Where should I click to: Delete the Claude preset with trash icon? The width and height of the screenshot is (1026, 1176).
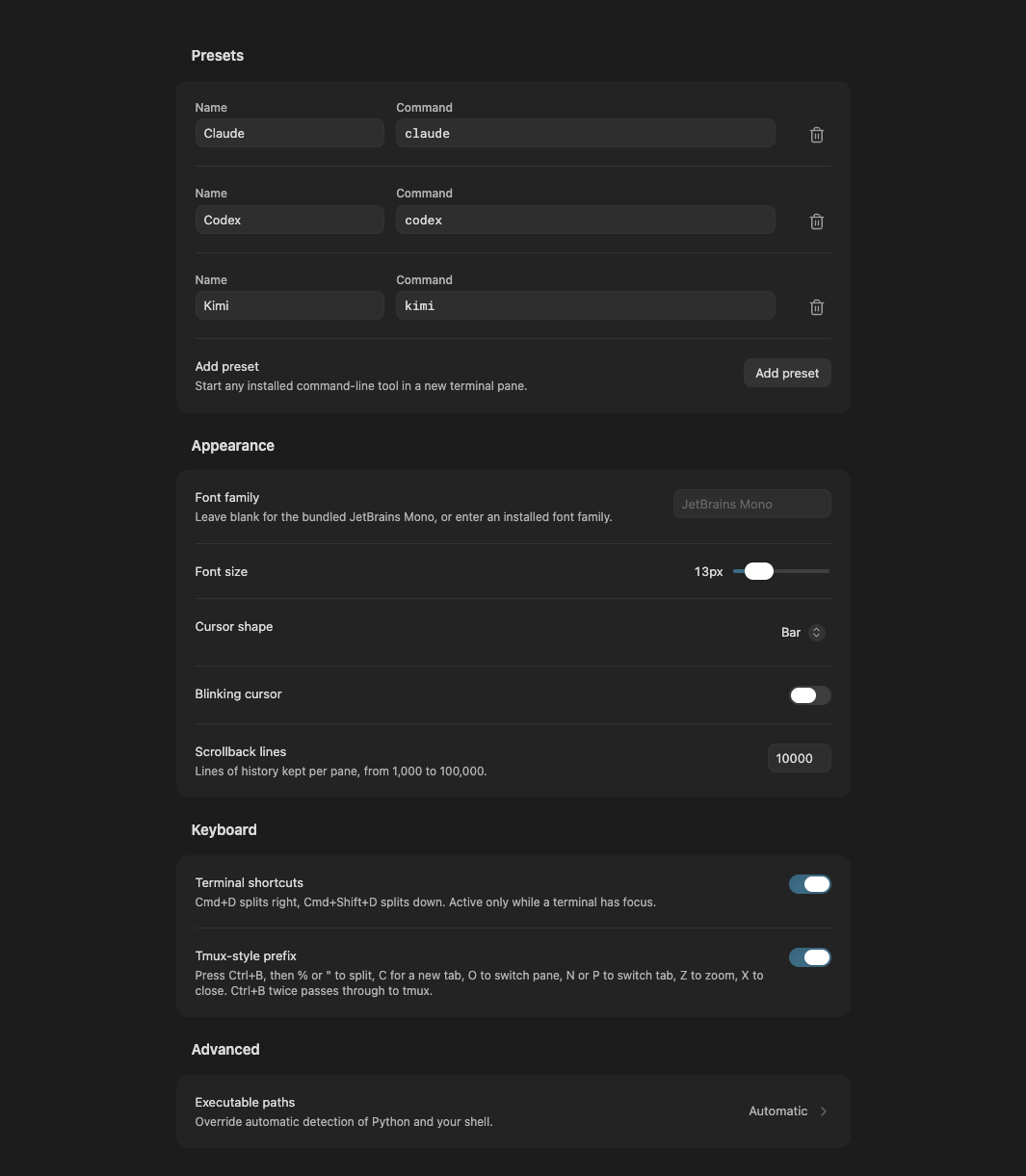[817, 135]
